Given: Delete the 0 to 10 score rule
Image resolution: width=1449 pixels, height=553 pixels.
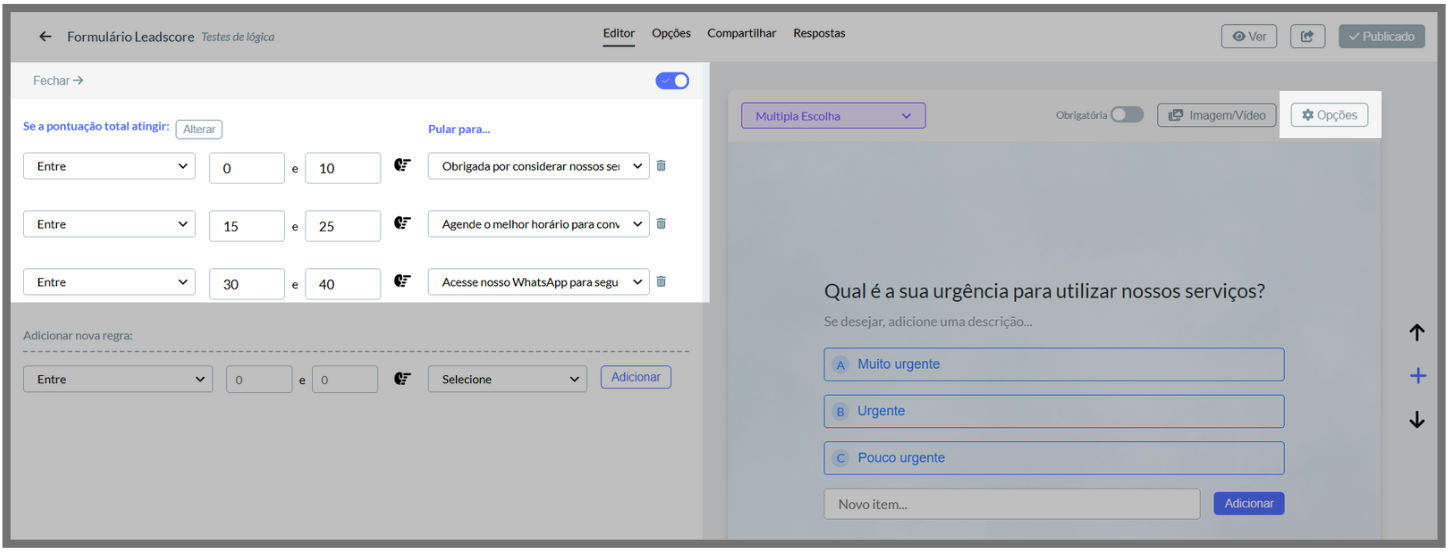Looking at the screenshot, I should 661,166.
